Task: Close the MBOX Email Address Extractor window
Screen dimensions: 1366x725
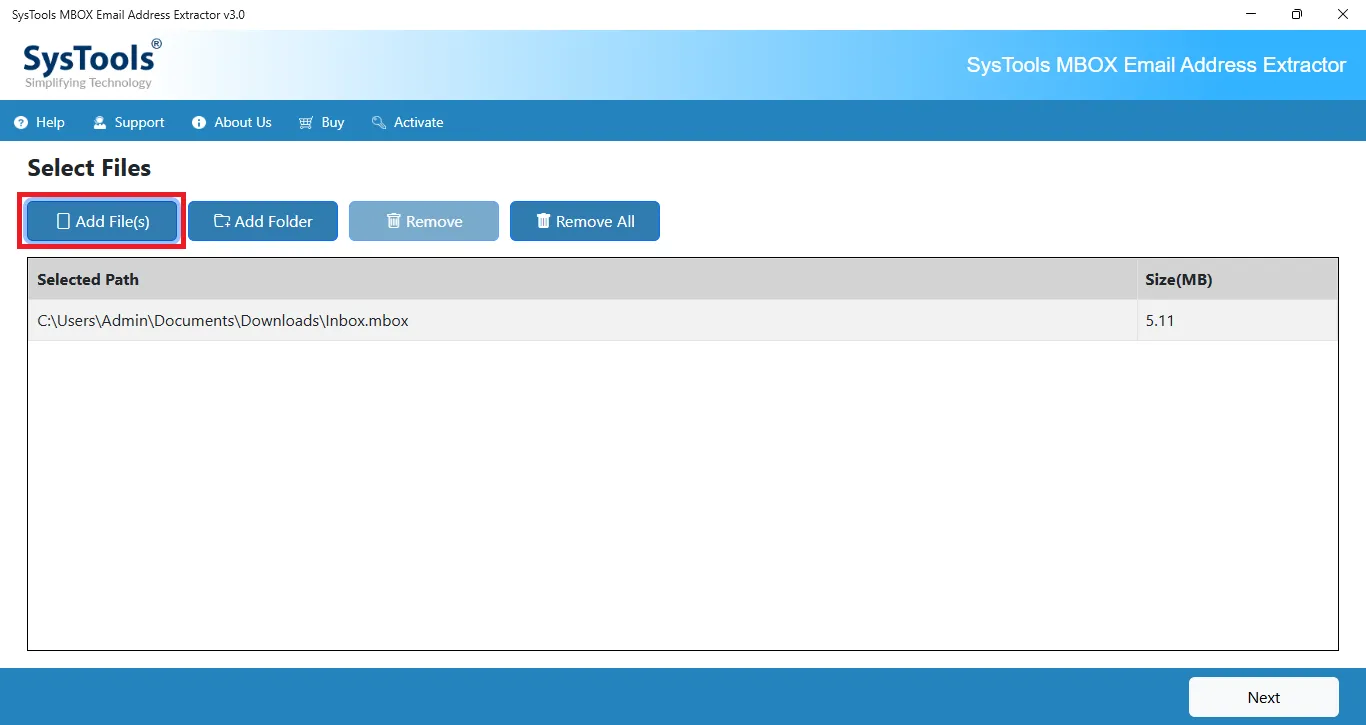Action: pyautogui.click(x=1343, y=14)
